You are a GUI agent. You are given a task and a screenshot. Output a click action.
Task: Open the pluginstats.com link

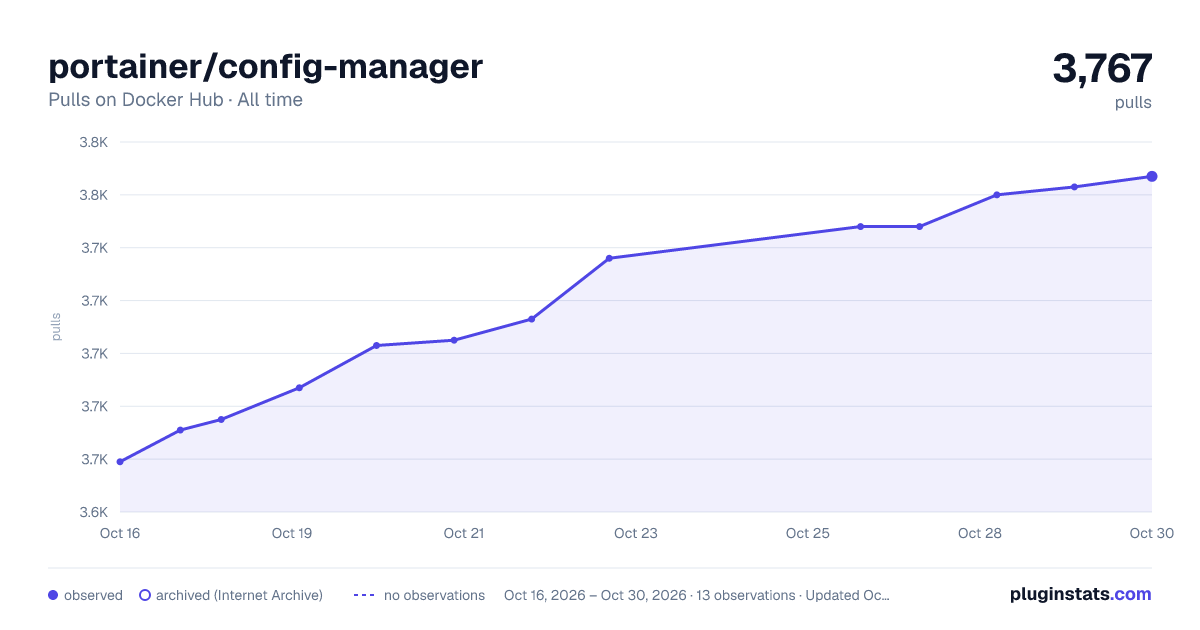coord(1080,594)
